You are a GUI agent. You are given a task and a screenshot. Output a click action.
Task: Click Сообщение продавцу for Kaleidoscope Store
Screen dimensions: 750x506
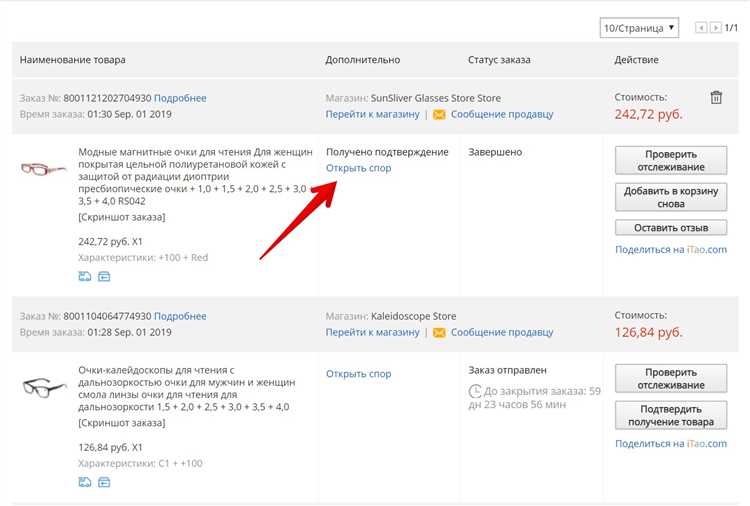point(501,333)
